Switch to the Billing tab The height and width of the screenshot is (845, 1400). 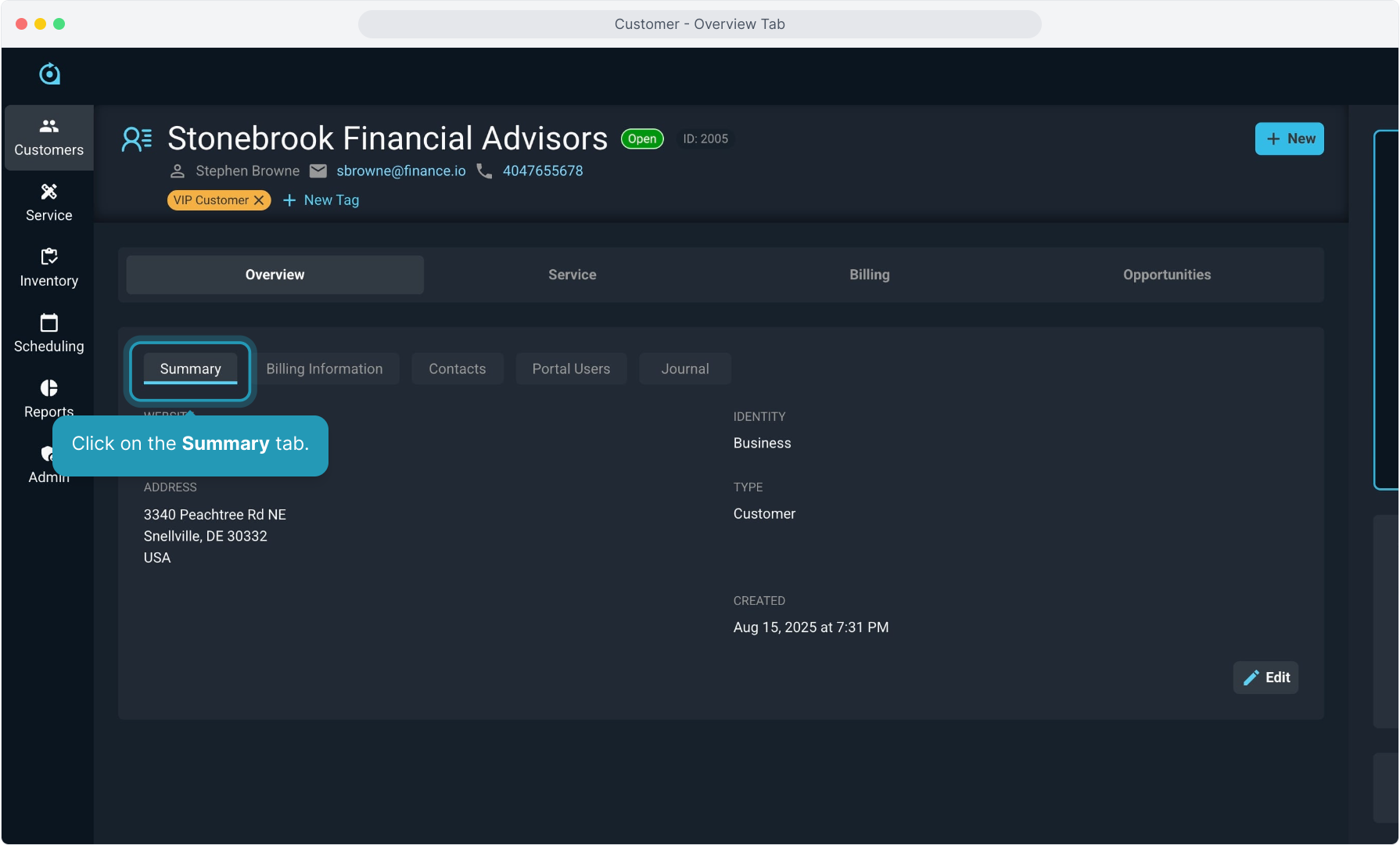(869, 275)
